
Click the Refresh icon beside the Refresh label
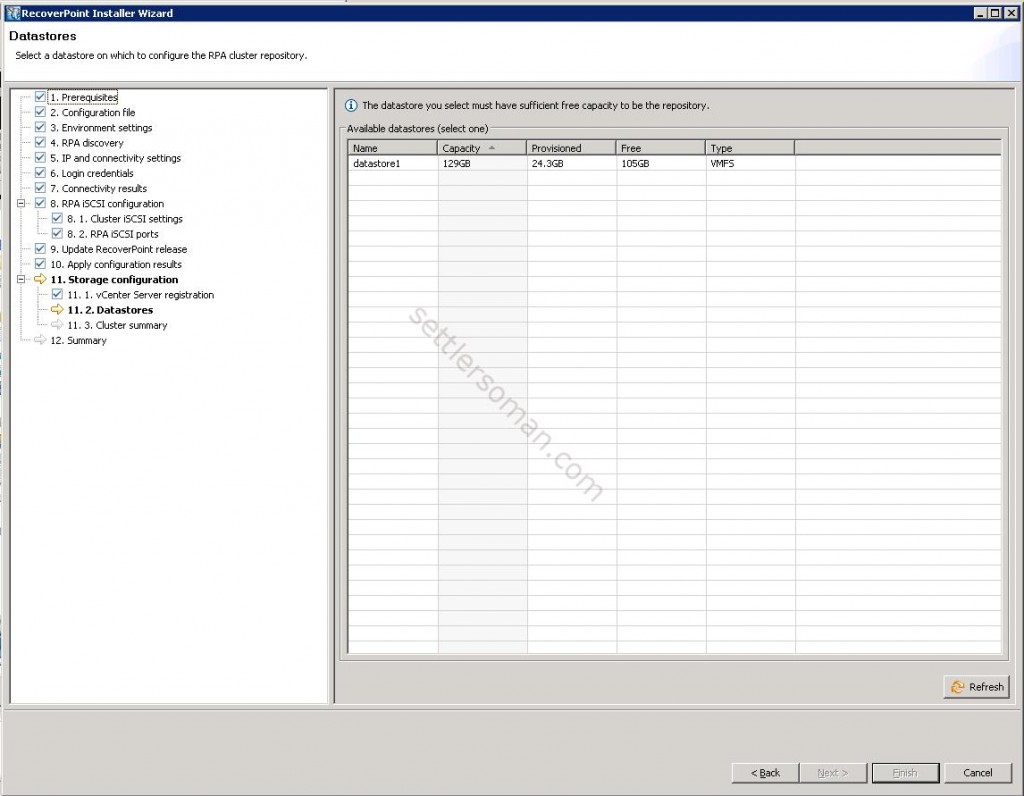pos(959,687)
